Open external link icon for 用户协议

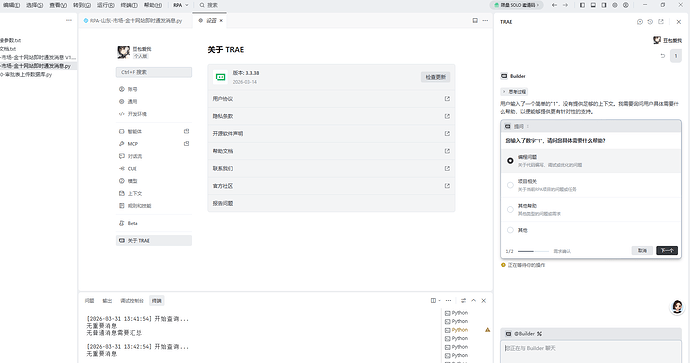coord(447,99)
